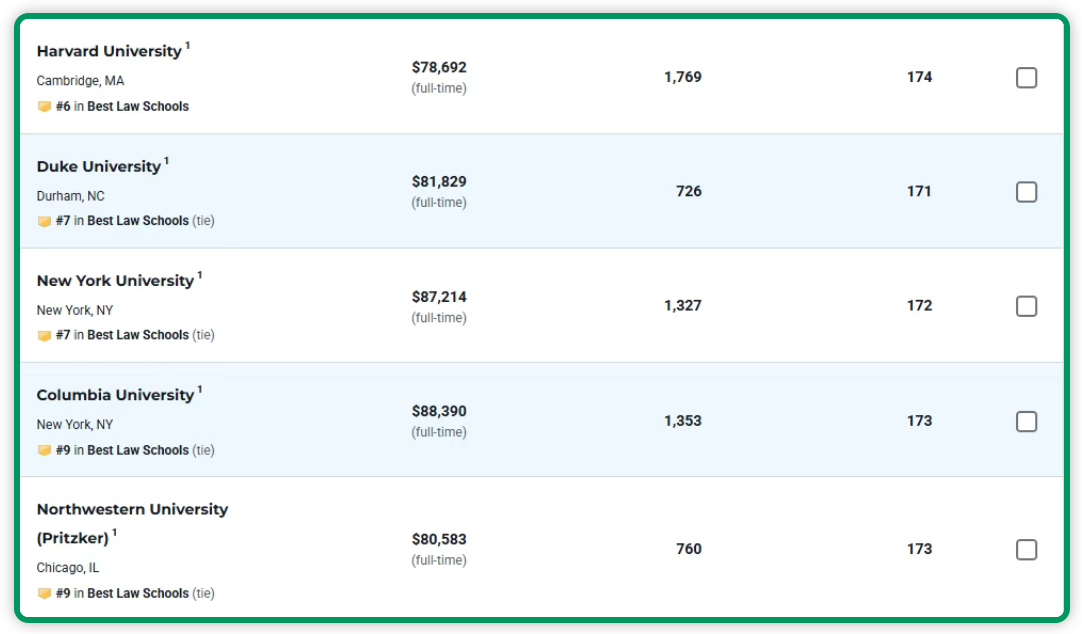Click the ranking badge icon under Duke University
Image resolution: width=1082 pixels, height=634 pixels.
[44, 221]
